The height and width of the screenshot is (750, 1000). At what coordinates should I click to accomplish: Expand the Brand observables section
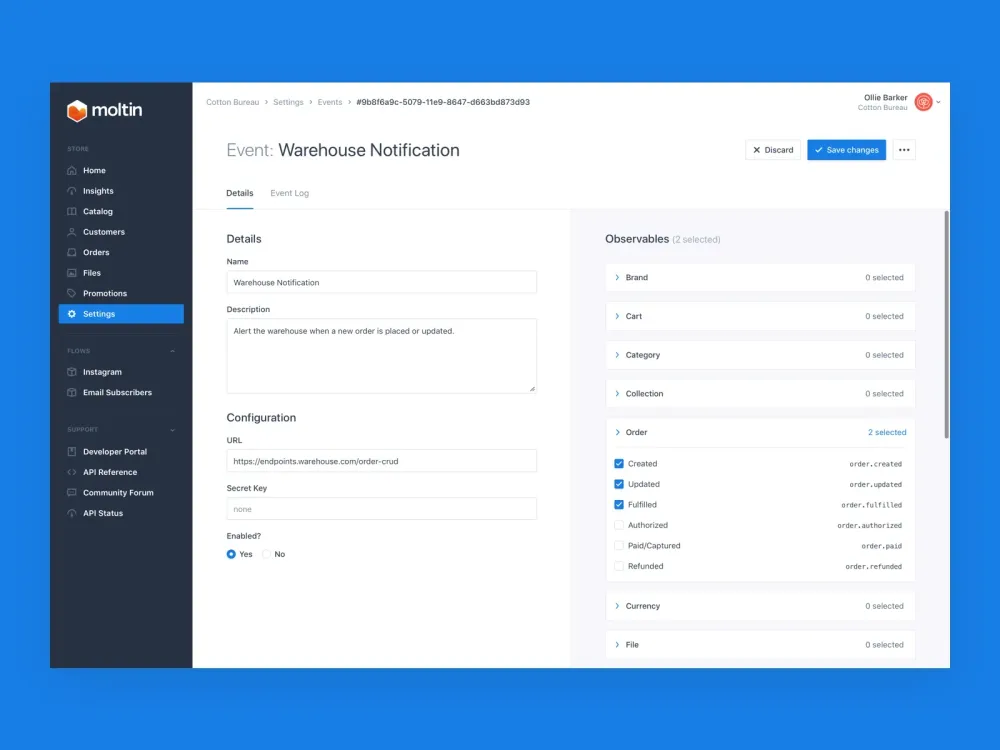(618, 278)
